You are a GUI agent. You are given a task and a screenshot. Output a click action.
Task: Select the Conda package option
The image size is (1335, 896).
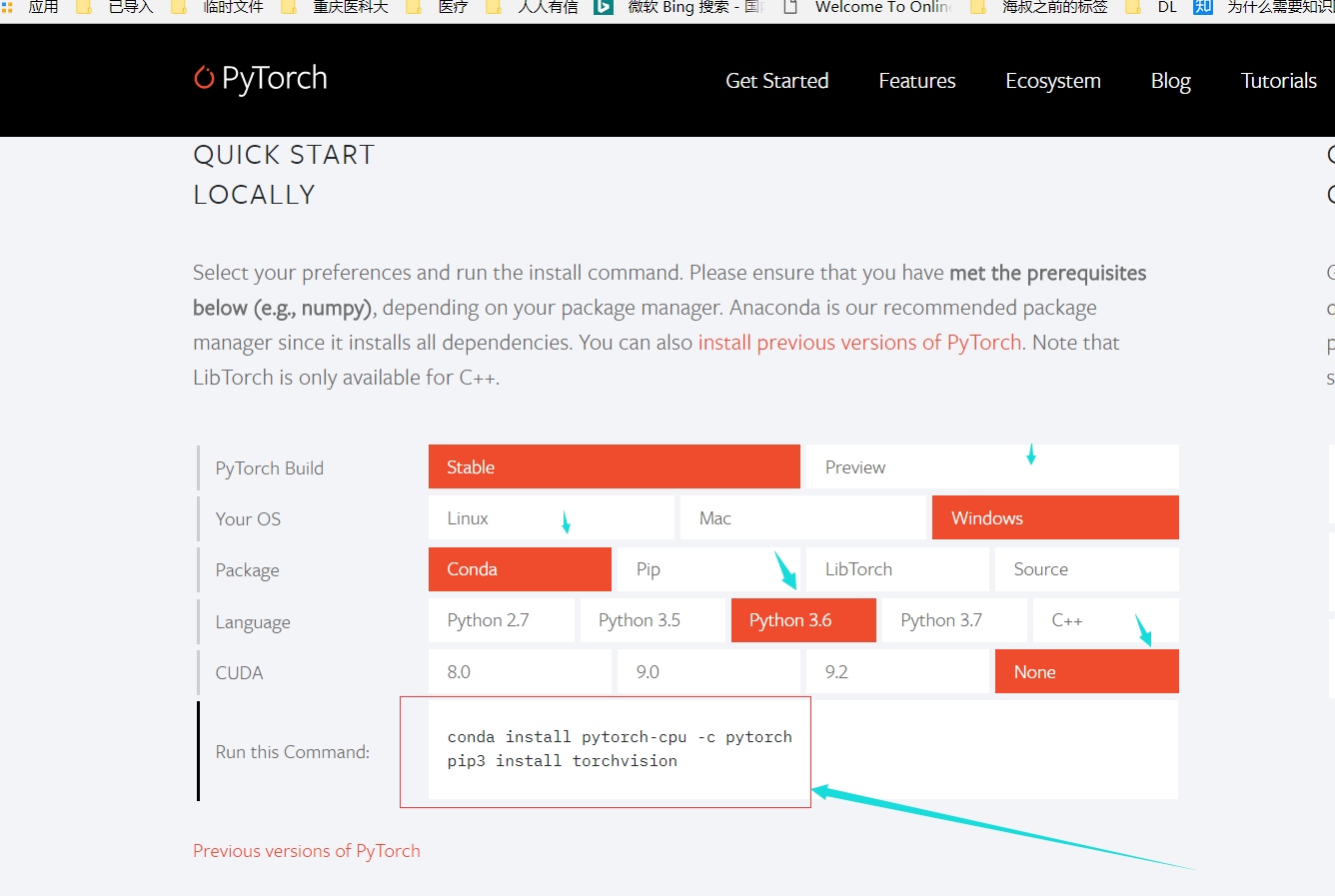pyautogui.click(x=520, y=569)
